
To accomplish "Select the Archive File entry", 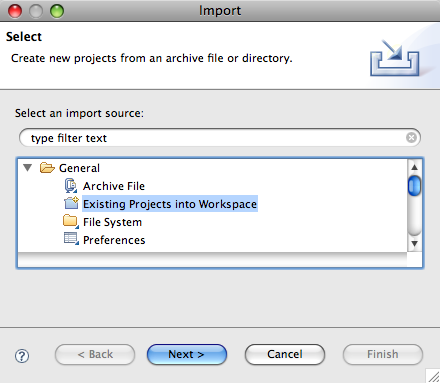I will [114, 186].
